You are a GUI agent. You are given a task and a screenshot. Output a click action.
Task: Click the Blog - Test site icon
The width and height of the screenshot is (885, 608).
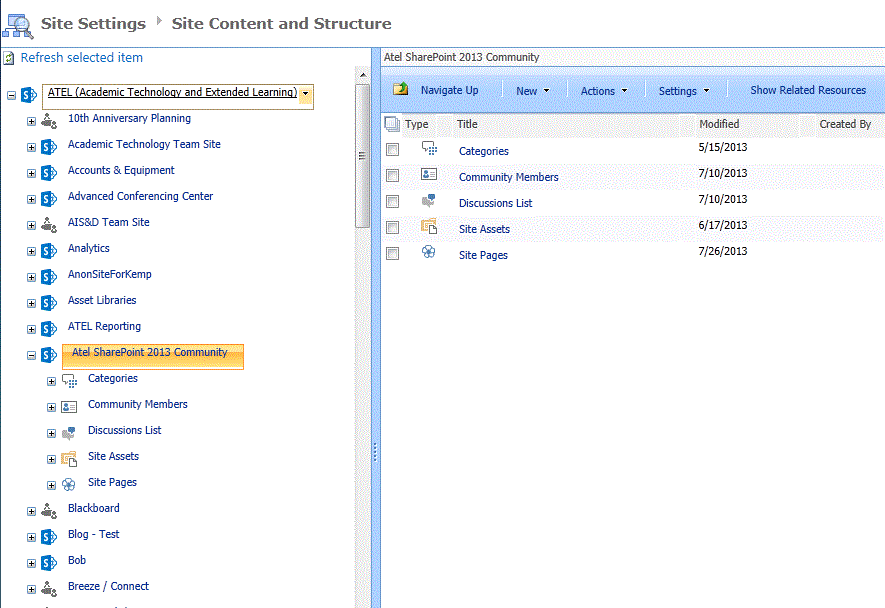pyautogui.click(x=49, y=537)
